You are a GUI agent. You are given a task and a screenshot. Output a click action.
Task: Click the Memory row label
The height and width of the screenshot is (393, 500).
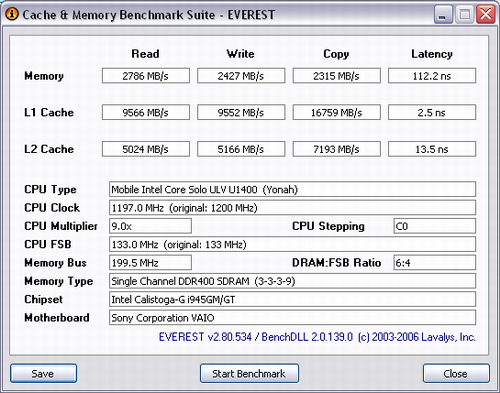tap(44, 76)
